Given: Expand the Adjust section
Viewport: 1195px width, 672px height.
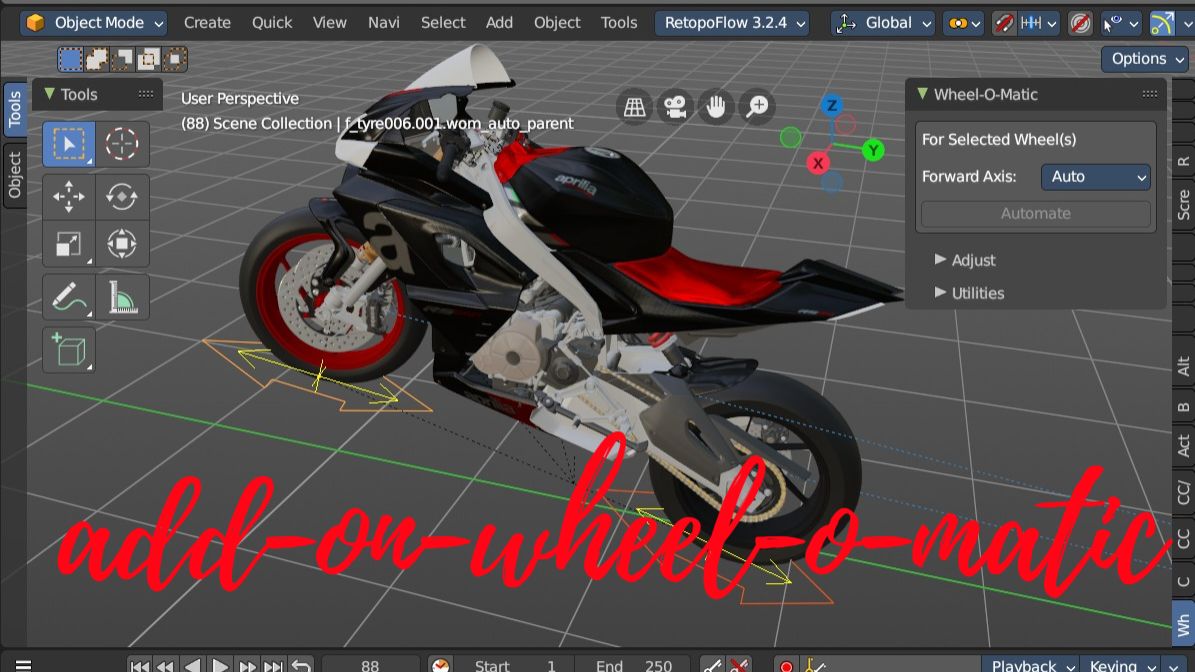Looking at the screenshot, I should pyautogui.click(x=965, y=260).
